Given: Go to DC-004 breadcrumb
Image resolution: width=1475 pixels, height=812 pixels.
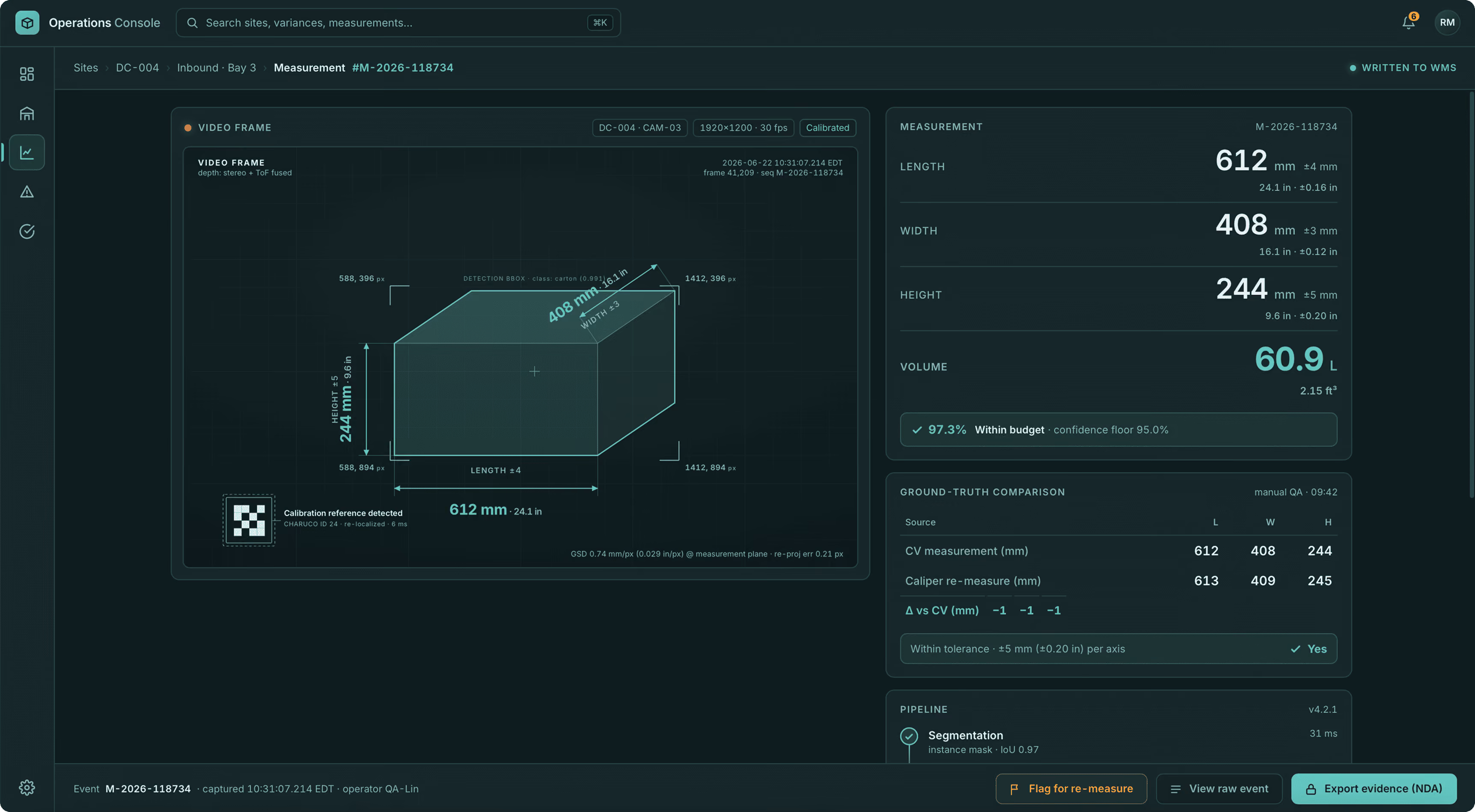Looking at the screenshot, I should tap(137, 68).
